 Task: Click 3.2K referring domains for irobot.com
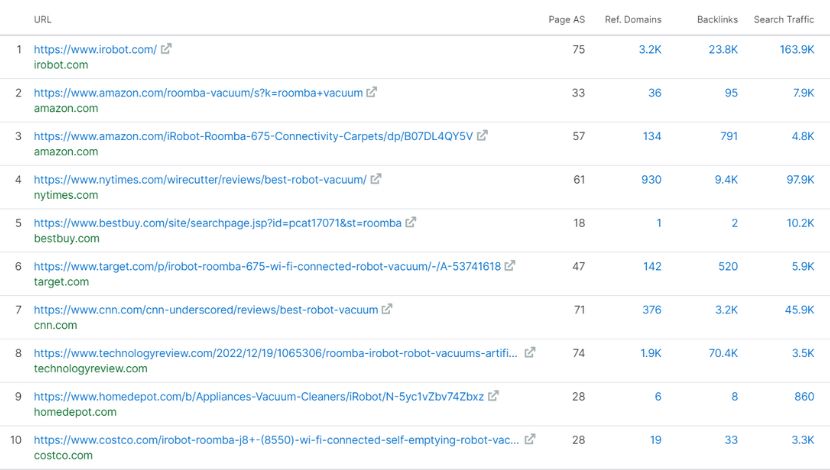point(650,49)
